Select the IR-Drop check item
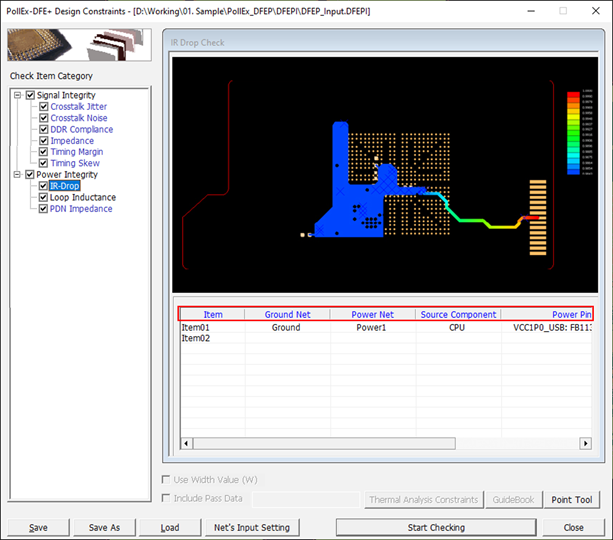The image size is (613, 540). pyautogui.click(x=65, y=186)
